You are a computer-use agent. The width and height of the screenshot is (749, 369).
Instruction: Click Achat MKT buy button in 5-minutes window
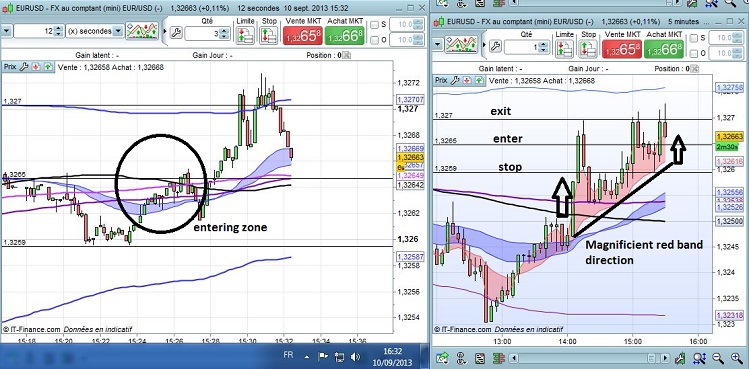pyautogui.click(x=663, y=49)
